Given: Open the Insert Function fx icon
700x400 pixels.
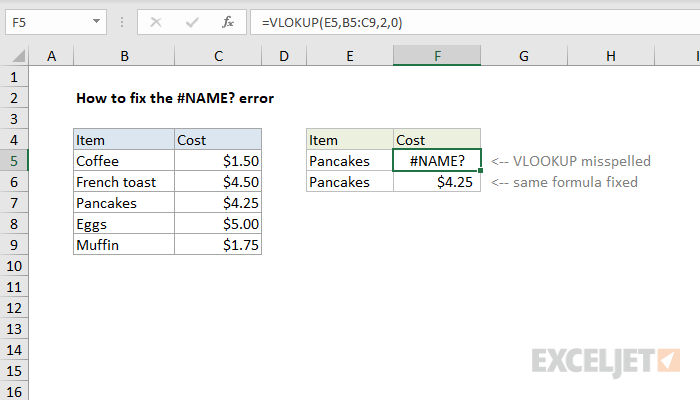Looking at the screenshot, I should [x=228, y=22].
